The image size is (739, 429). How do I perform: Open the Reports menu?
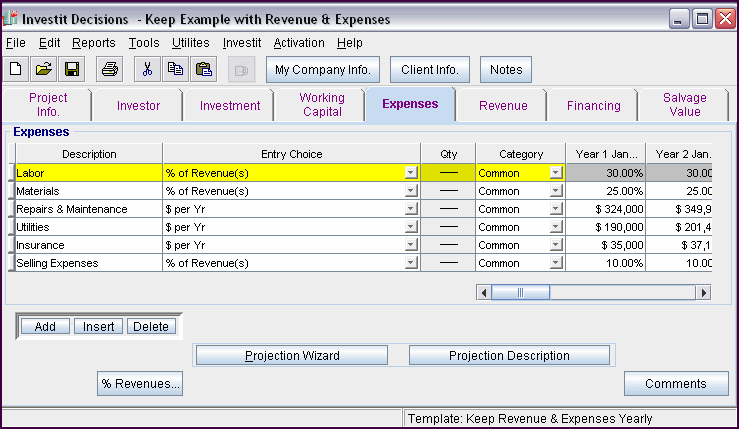click(x=93, y=43)
